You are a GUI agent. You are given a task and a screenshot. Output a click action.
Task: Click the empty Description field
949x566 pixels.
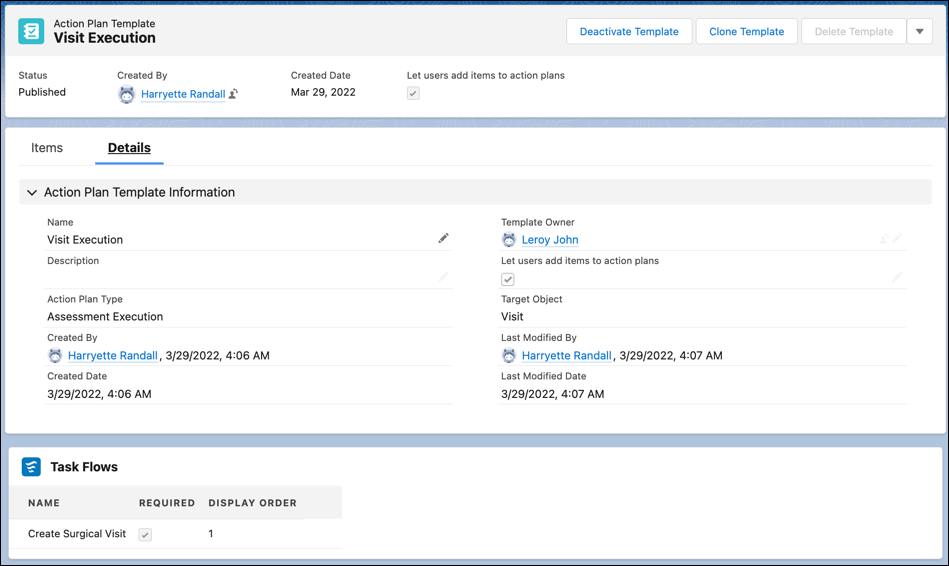tap(248, 278)
